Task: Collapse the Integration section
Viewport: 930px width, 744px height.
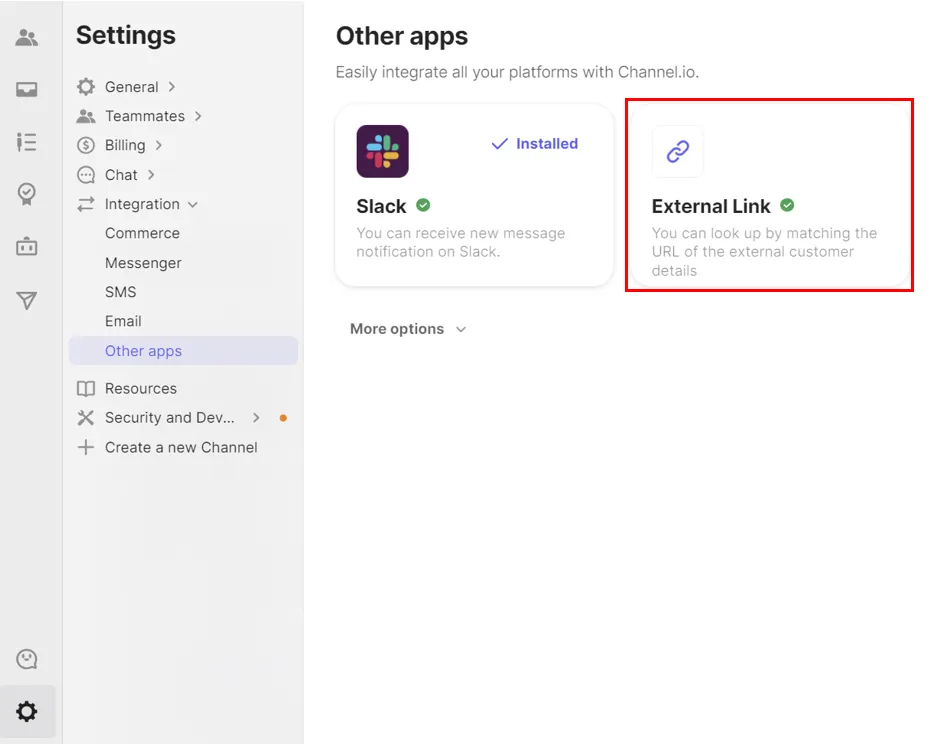Action: 142,204
